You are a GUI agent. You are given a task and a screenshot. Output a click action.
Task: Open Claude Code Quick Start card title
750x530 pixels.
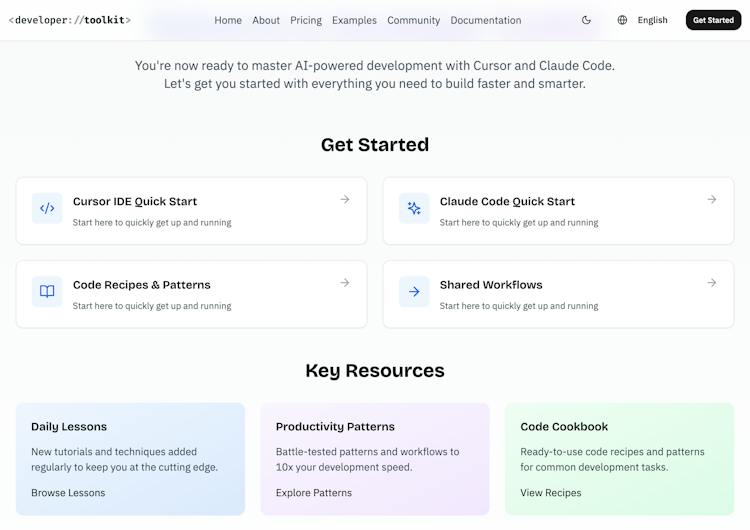coord(507,201)
